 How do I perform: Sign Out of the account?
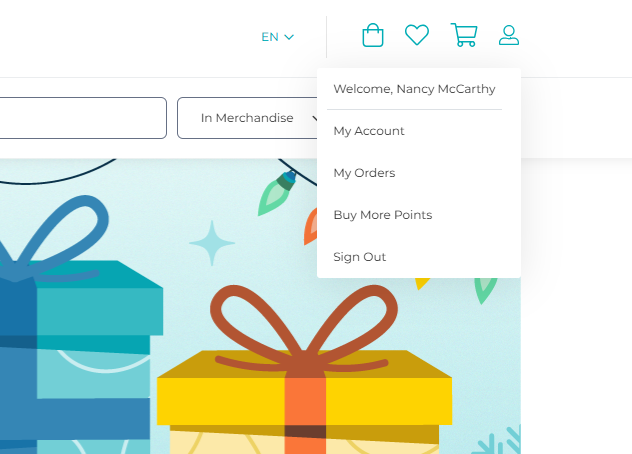[360, 257]
